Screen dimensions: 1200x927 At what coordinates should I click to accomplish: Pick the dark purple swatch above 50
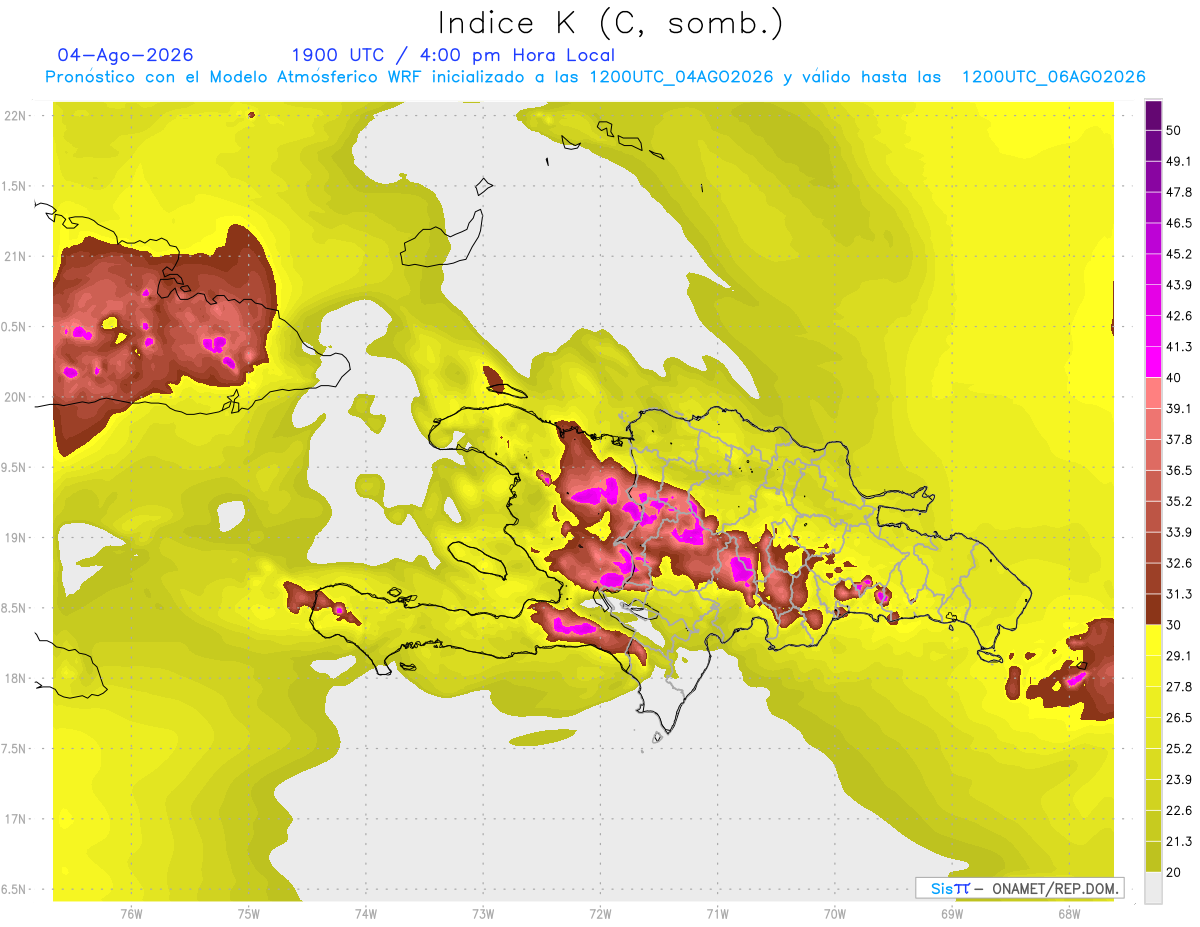[x=1153, y=116]
